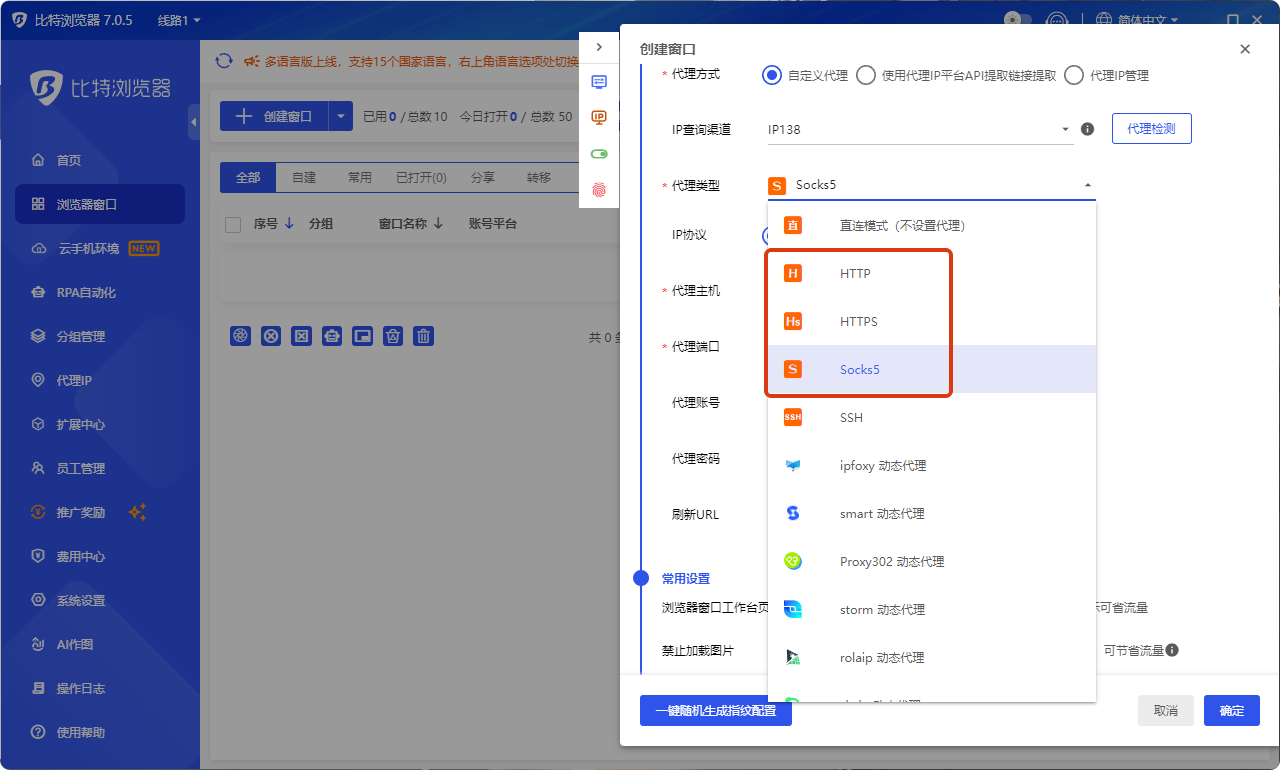Click the 比特浏览器 logo in the sidebar
This screenshot has height=770, width=1280.
(100, 87)
